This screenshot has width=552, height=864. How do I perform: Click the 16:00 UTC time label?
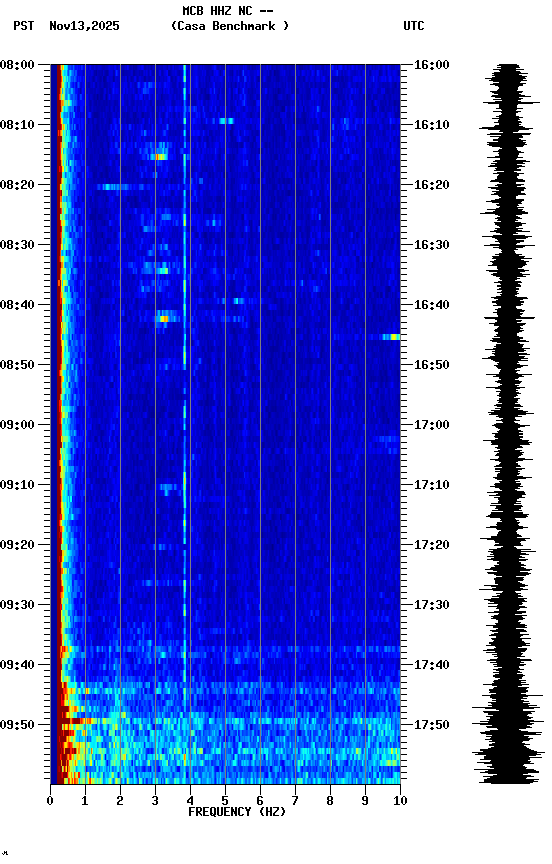[432, 65]
